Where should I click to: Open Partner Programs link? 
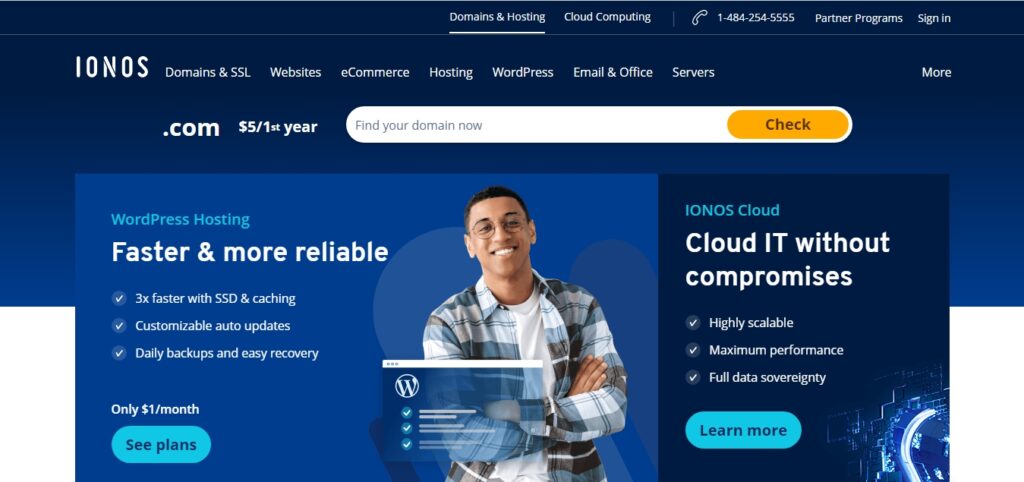click(858, 18)
